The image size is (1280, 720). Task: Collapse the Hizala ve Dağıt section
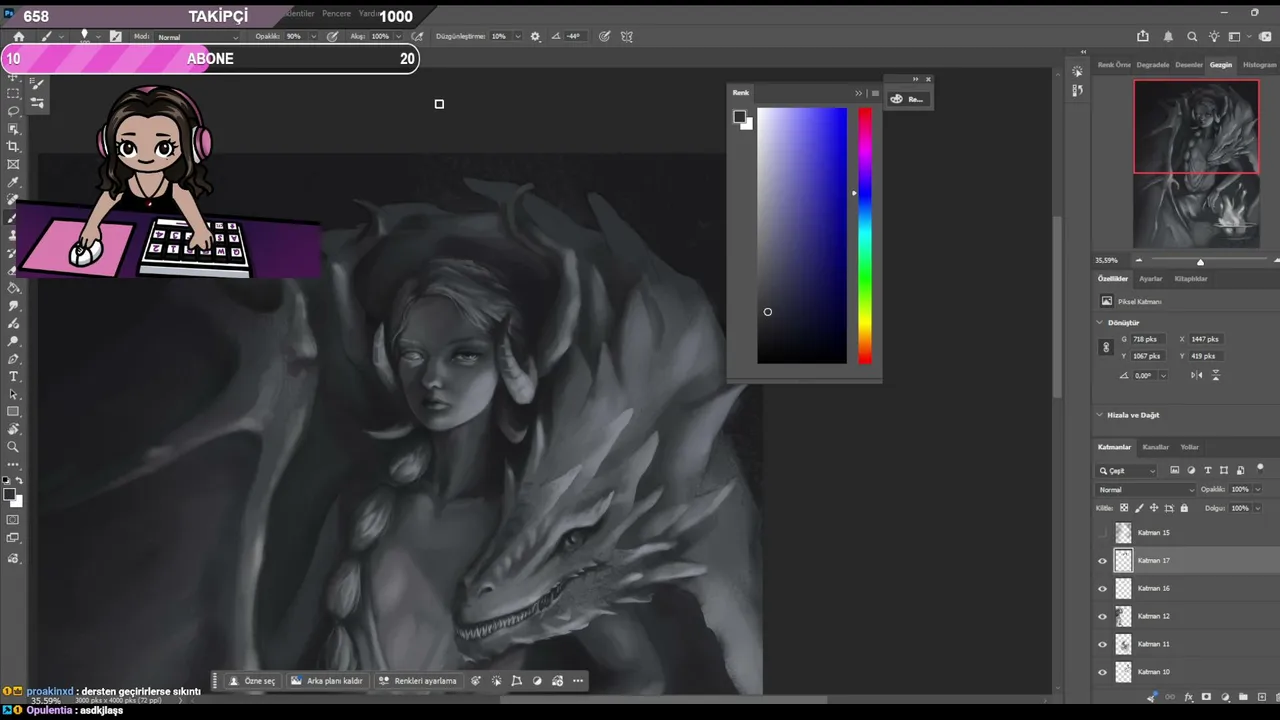point(1100,415)
